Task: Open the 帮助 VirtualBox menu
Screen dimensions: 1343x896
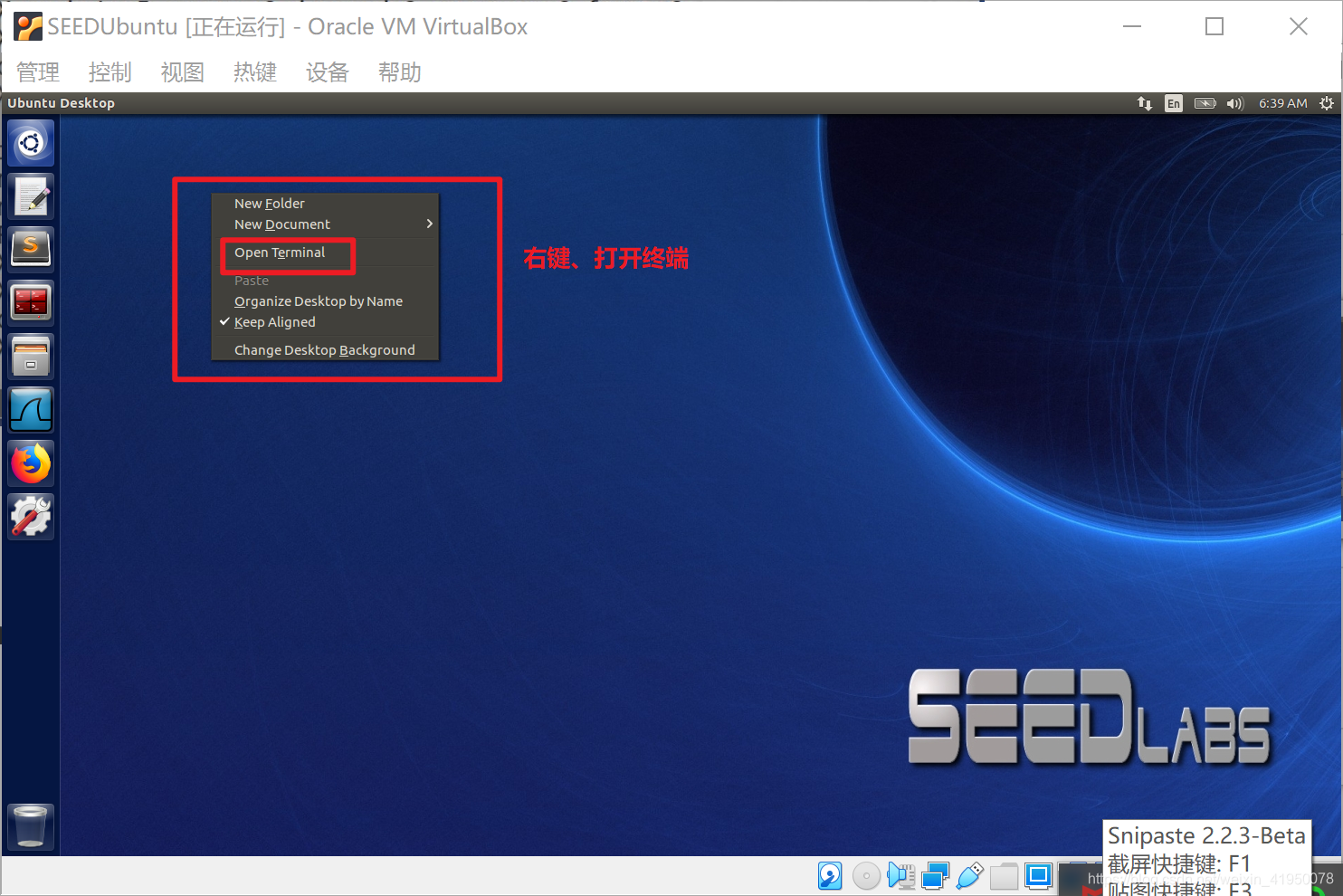Action: (400, 72)
